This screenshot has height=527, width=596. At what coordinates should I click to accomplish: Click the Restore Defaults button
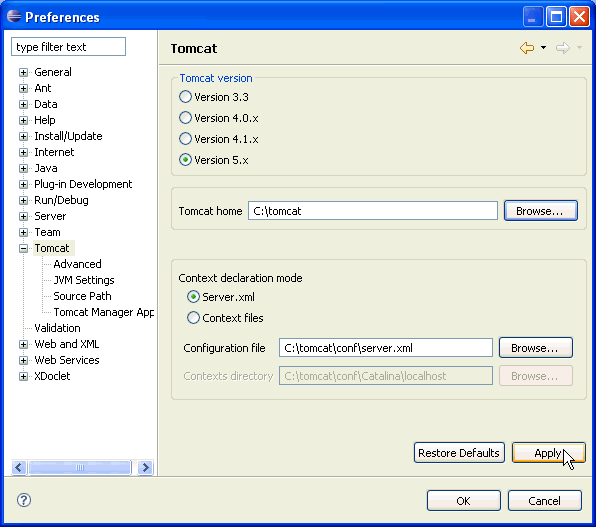point(459,453)
